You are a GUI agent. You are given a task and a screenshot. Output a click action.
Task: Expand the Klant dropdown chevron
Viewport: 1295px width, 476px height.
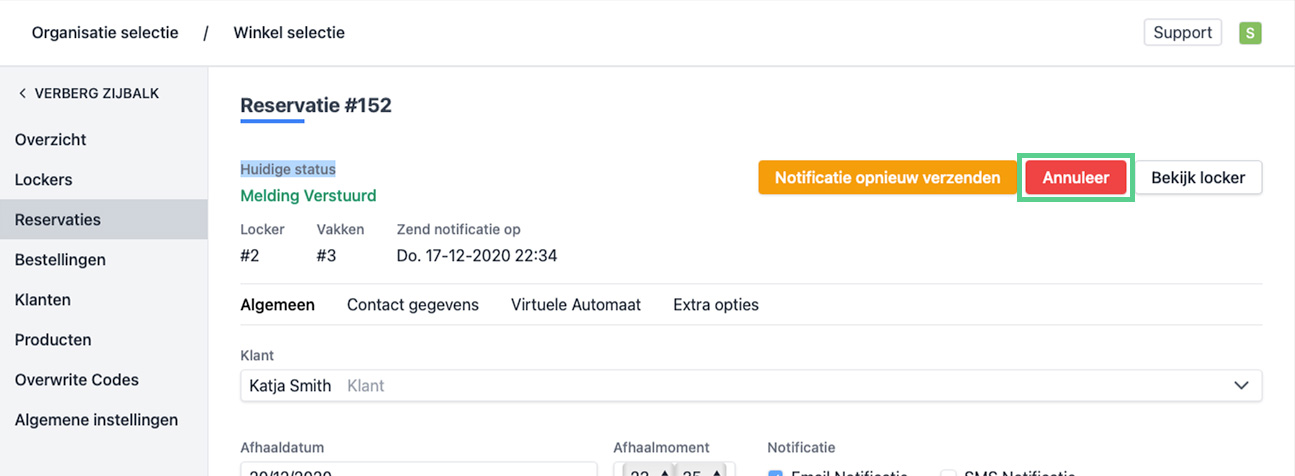point(1241,385)
